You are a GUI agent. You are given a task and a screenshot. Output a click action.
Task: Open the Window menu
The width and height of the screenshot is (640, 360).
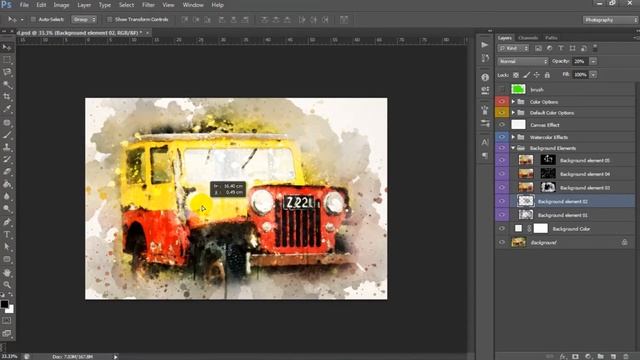click(193, 5)
